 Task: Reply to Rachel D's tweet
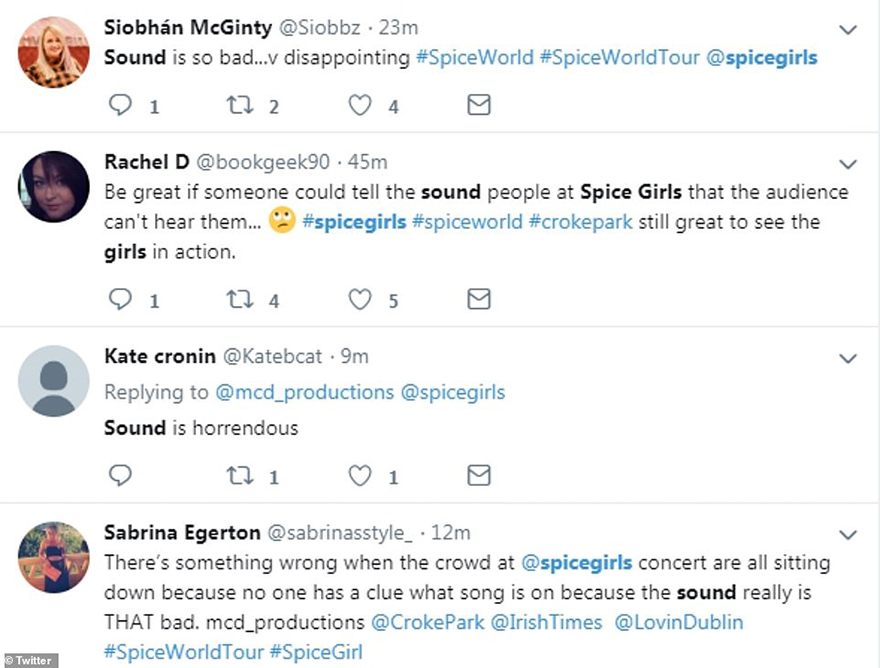(x=120, y=299)
